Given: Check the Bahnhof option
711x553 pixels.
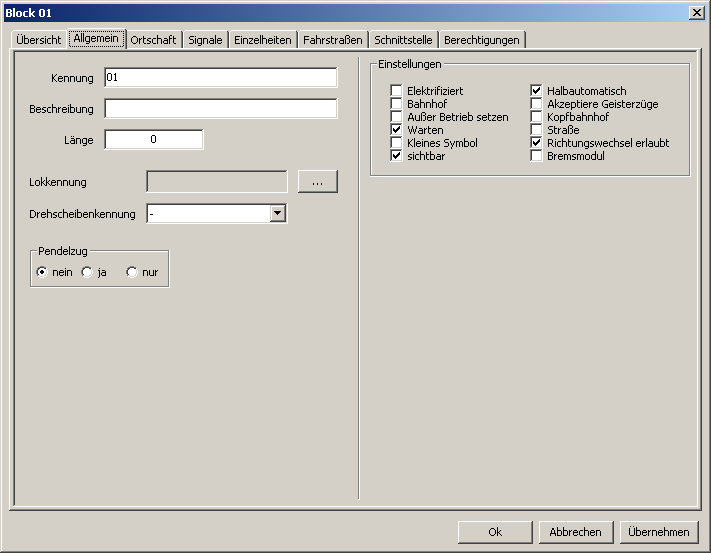Looking at the screenshot, I should [x=397, y=104].
